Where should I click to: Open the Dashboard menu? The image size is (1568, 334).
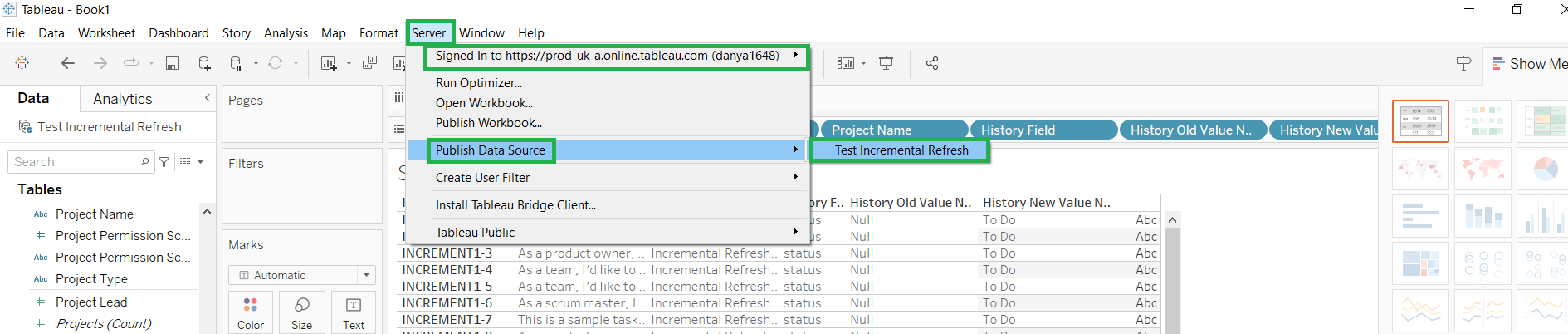(x=178, y=33)
